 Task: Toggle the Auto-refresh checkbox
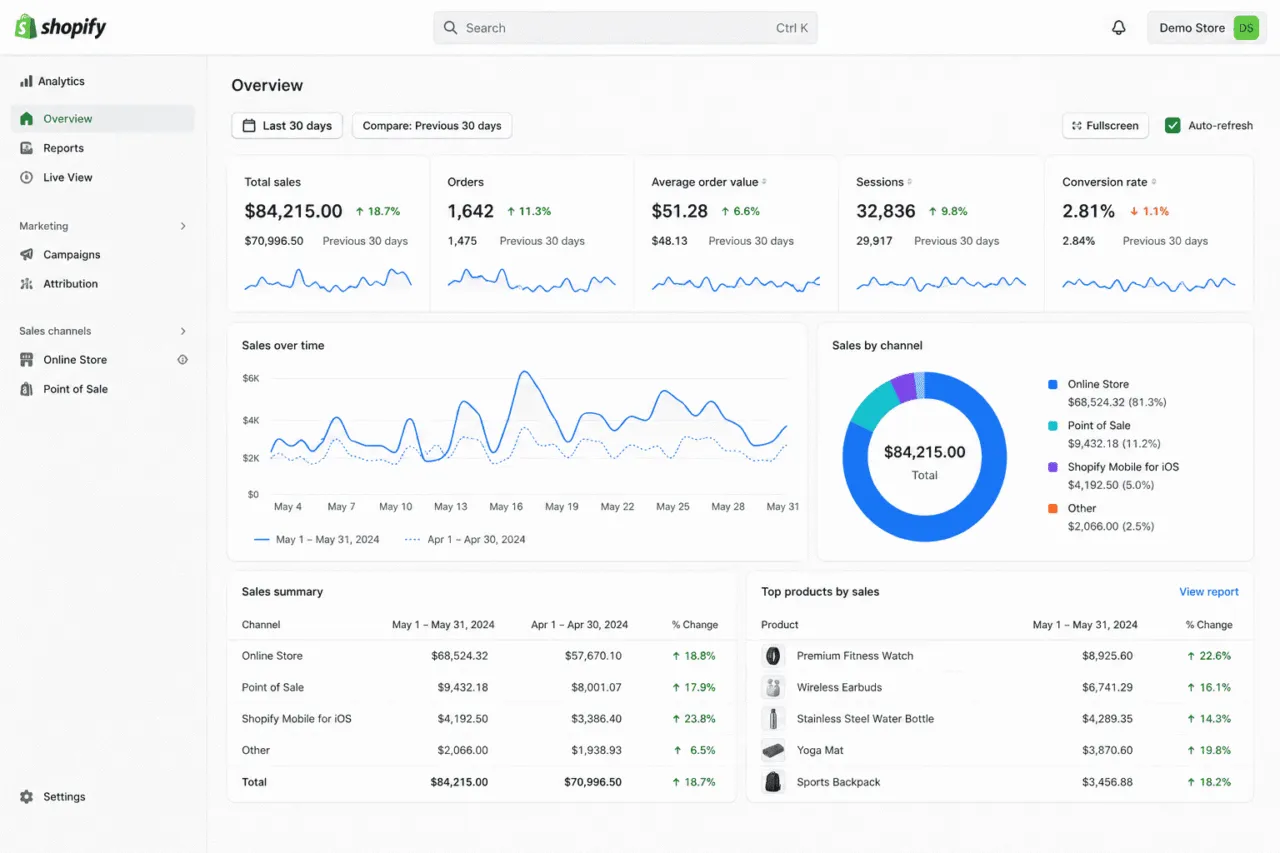pyautogui.click(x=1173, y=126)
